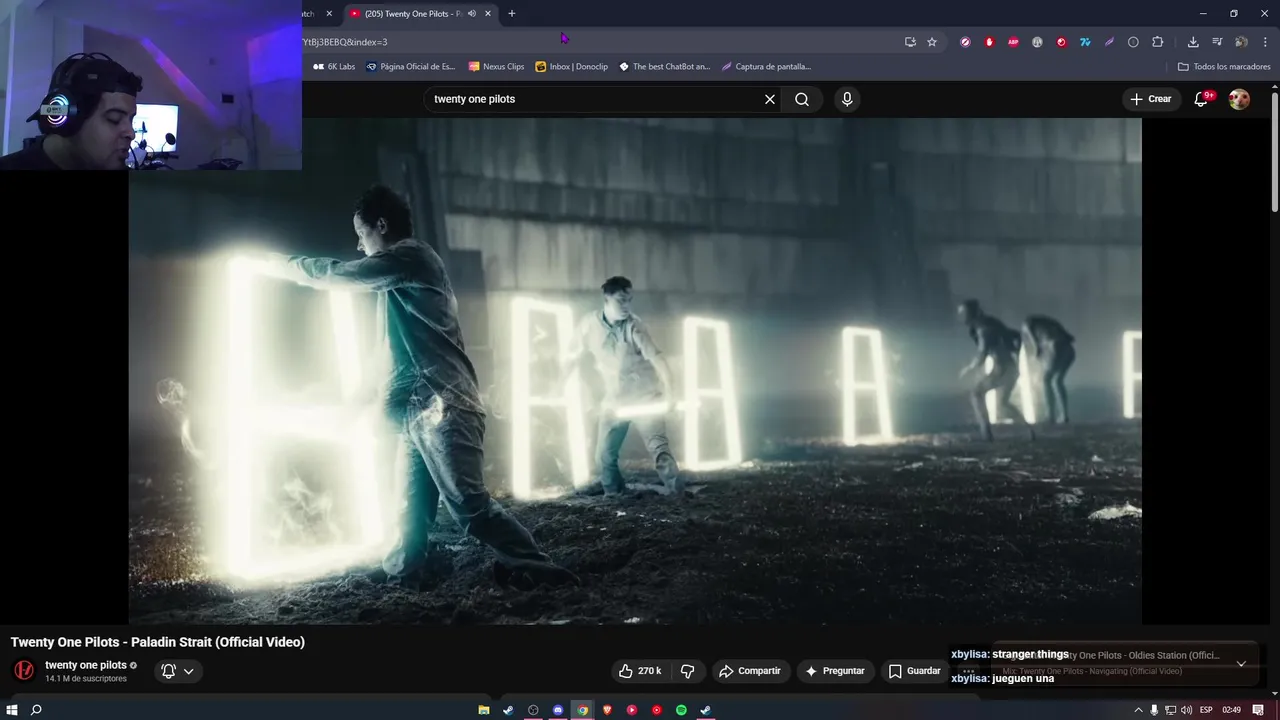The height and width of the screenshot is (720, 1280).
Task: Open the Windows action center notifications
Action: pyautogui.click(x=1258, y=710)
